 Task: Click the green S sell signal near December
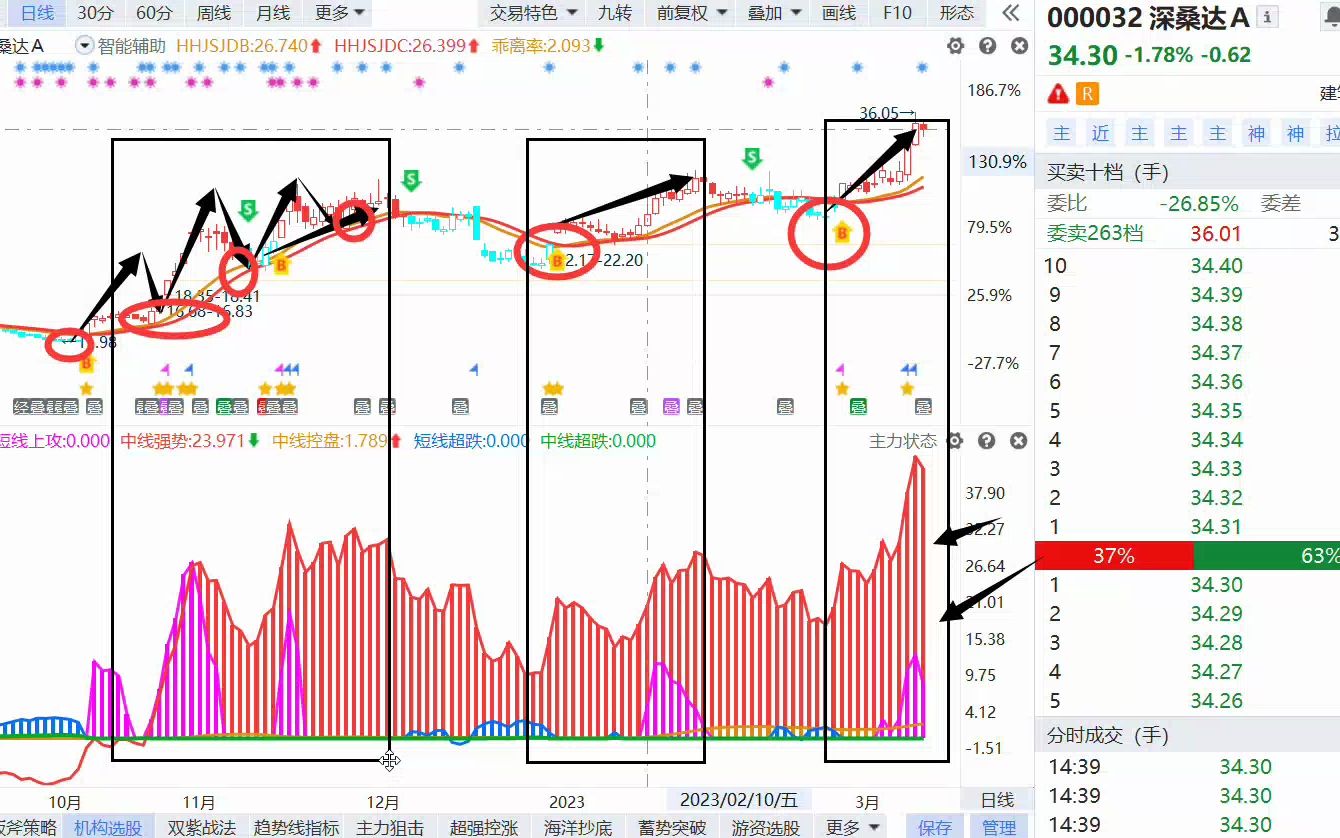pos(410,180)
